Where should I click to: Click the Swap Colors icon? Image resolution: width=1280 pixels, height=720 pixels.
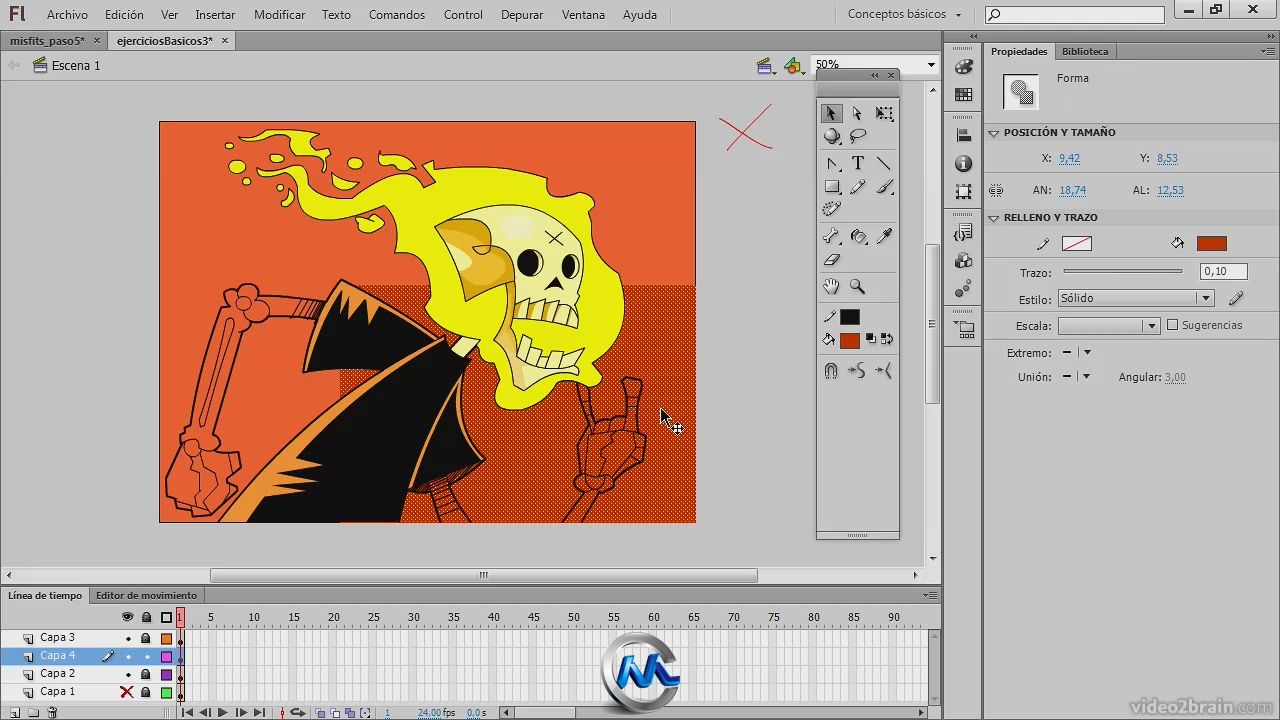pyautogui.click(x=886, y=339)
